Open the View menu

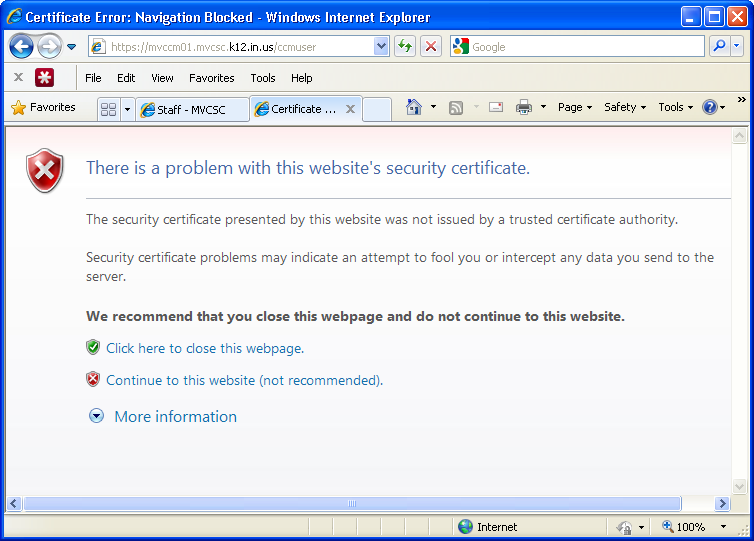click(x=162, y=78)
